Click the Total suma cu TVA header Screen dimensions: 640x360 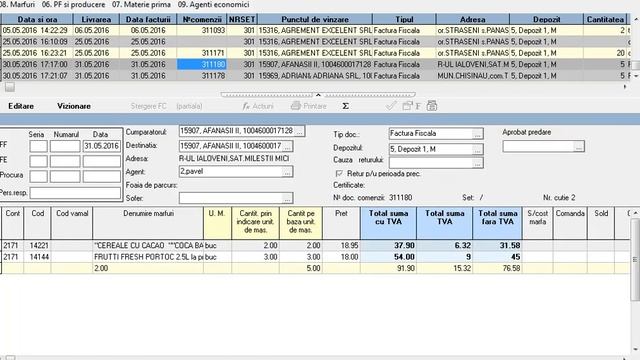coord(389,223)
